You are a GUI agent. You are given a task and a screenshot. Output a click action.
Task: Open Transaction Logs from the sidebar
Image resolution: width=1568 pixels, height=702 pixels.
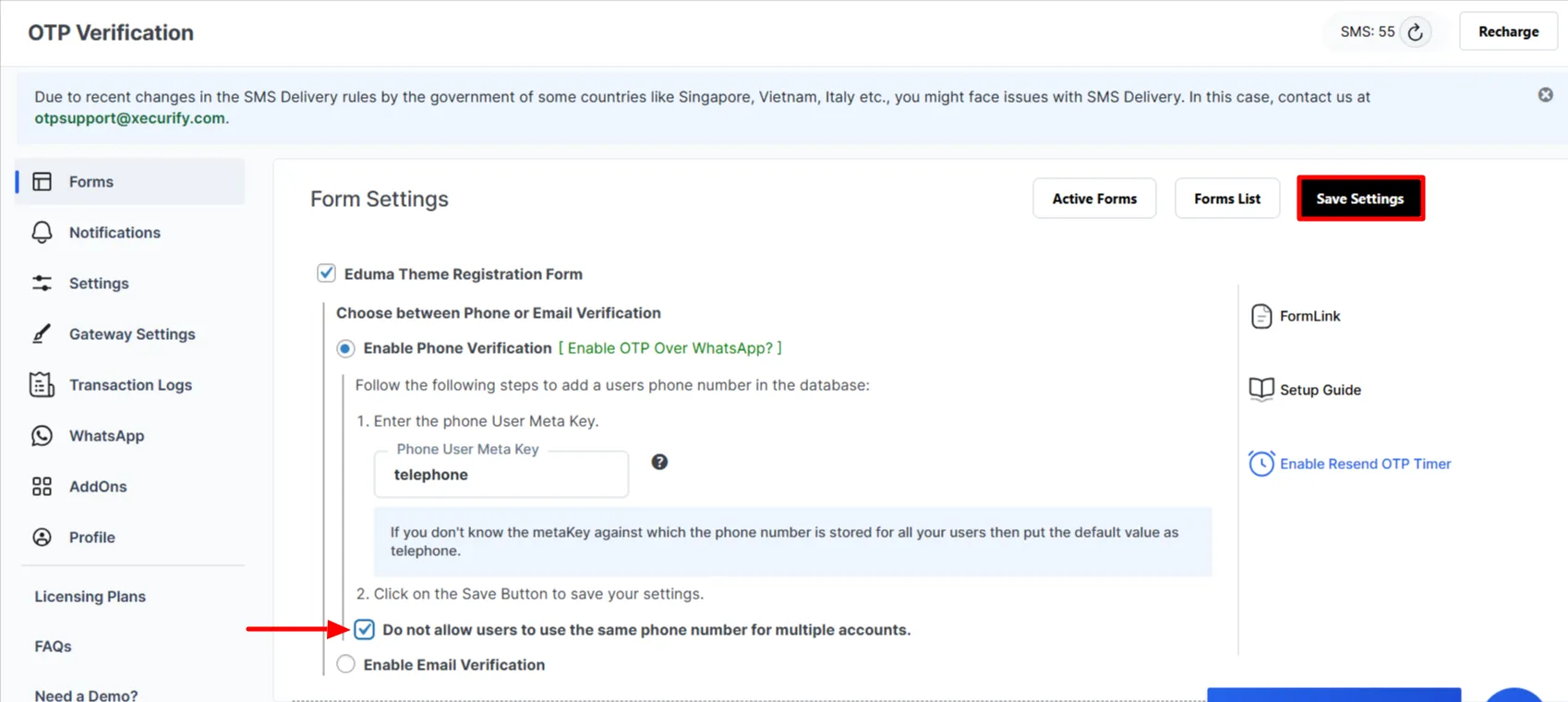coord(42,384)
